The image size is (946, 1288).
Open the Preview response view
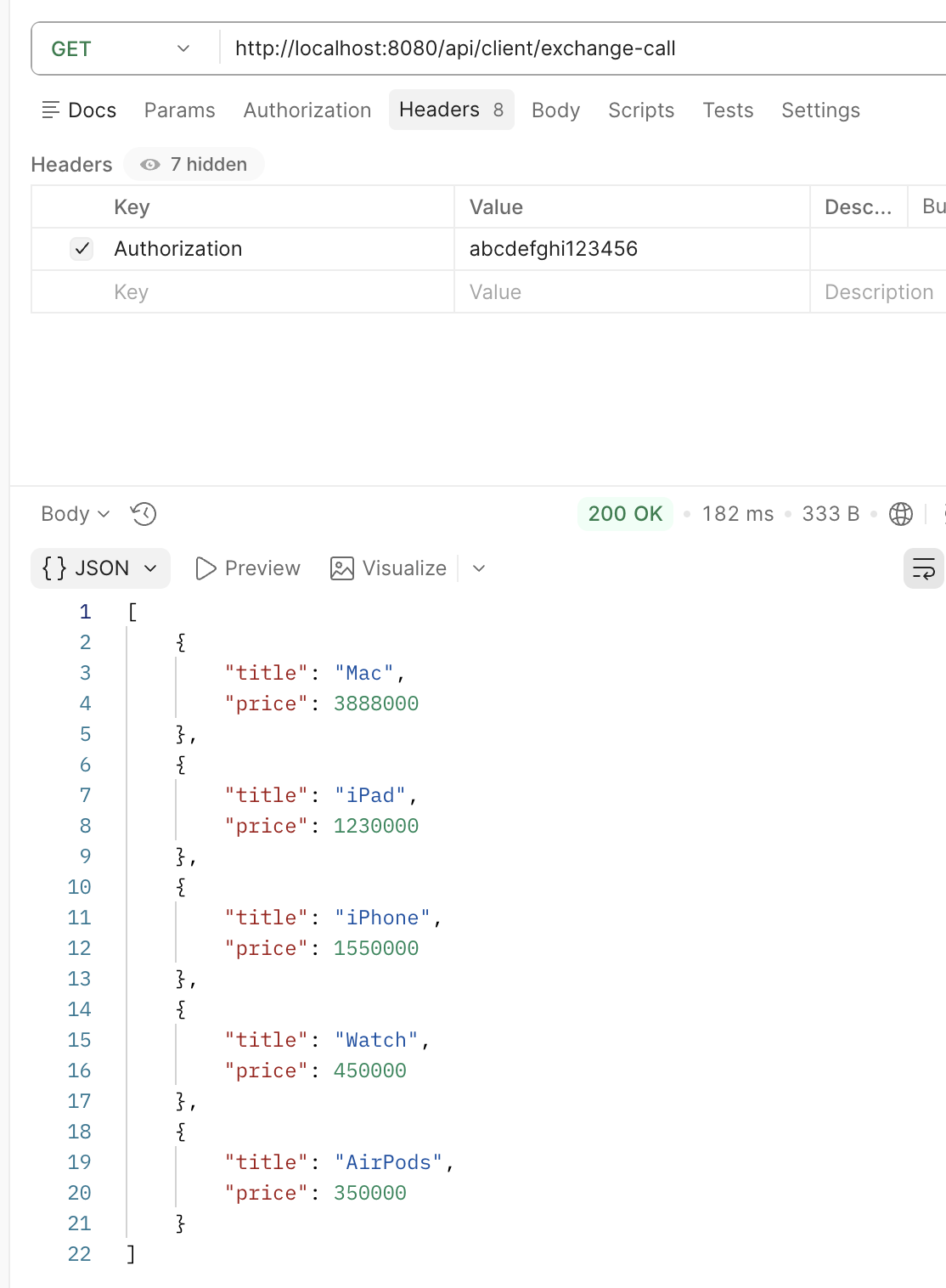[x=248, y=568]
